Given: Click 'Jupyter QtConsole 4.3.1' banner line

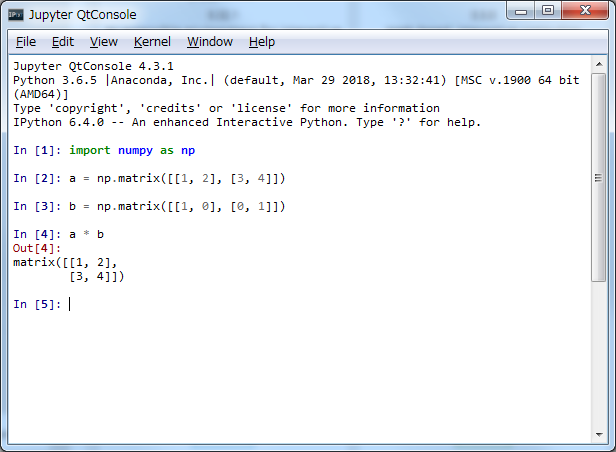Looking at the screenshot, I should click(93, 66).
